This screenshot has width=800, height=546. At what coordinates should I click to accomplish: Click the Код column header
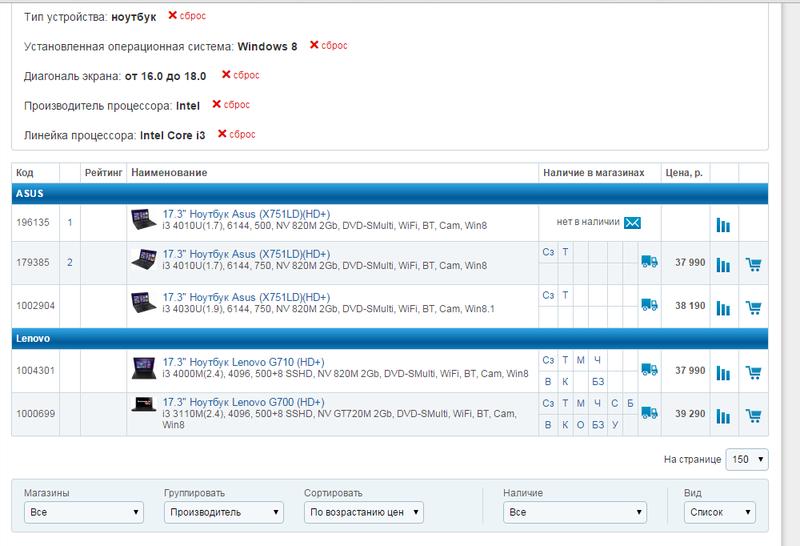[24, 173]
